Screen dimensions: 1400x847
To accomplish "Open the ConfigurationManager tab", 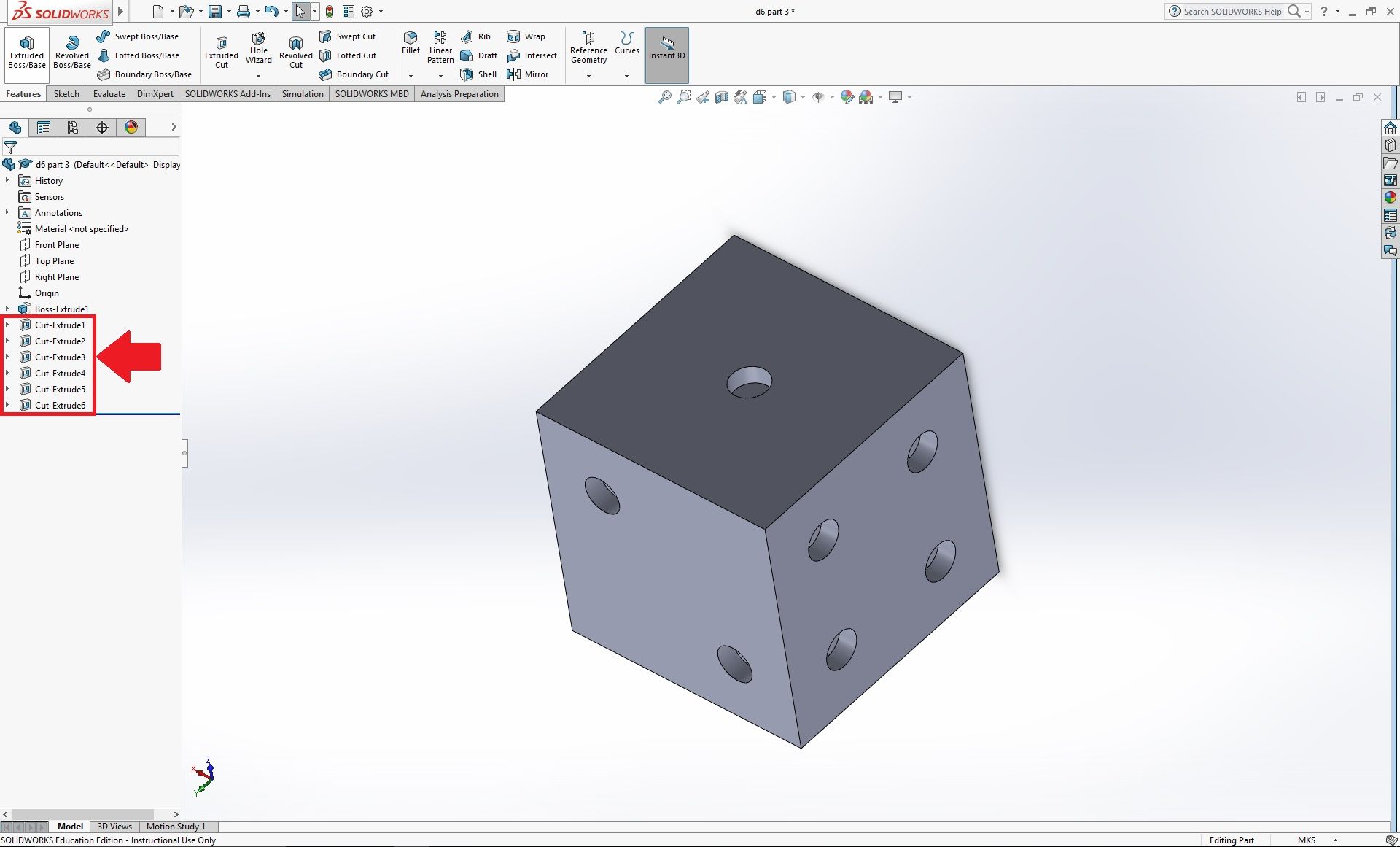I will coord(72,127).
